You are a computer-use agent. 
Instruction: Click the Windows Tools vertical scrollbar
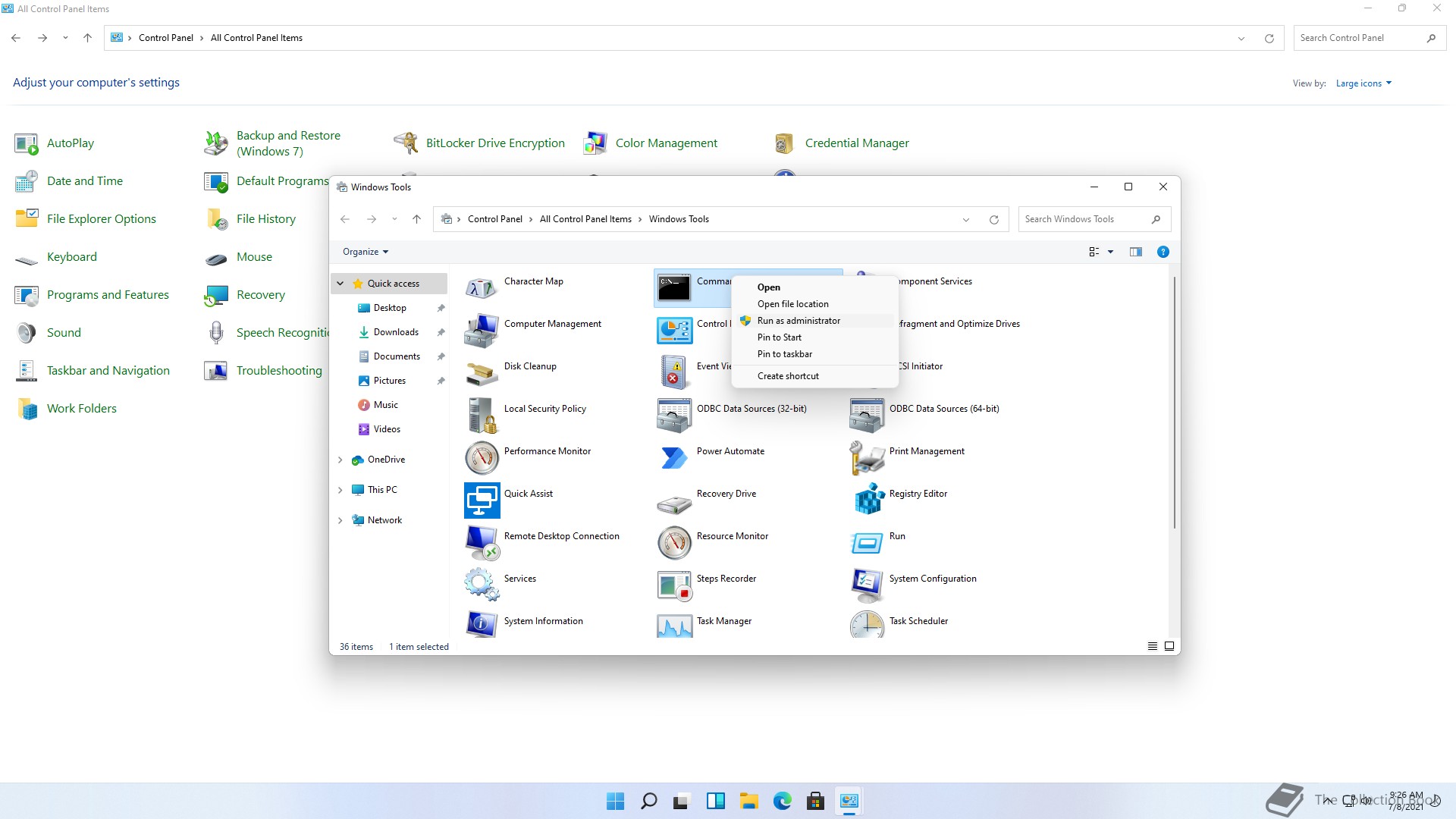1175,402
